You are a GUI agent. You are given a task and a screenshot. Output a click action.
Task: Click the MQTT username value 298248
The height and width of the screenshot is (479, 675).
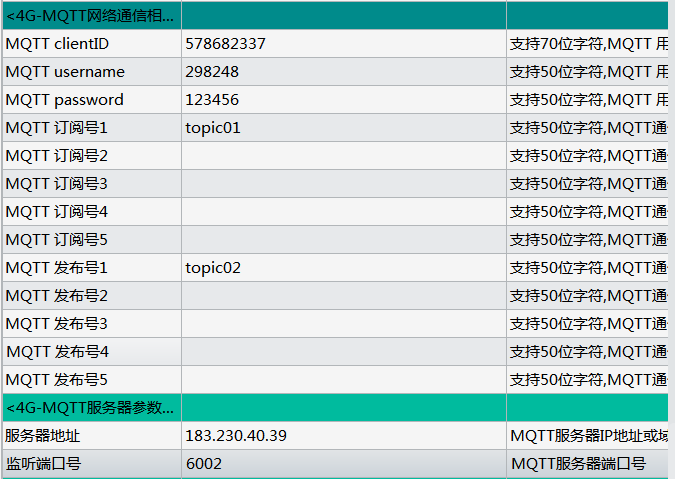[x=343, y=72]
